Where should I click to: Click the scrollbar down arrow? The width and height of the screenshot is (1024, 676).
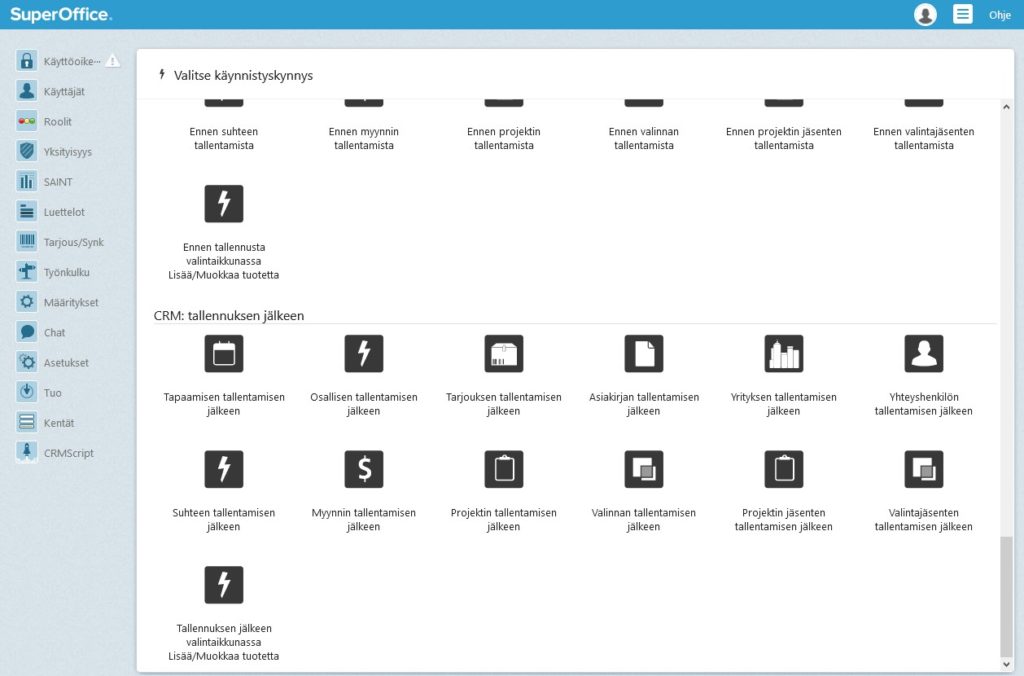tap(1006, 664)
